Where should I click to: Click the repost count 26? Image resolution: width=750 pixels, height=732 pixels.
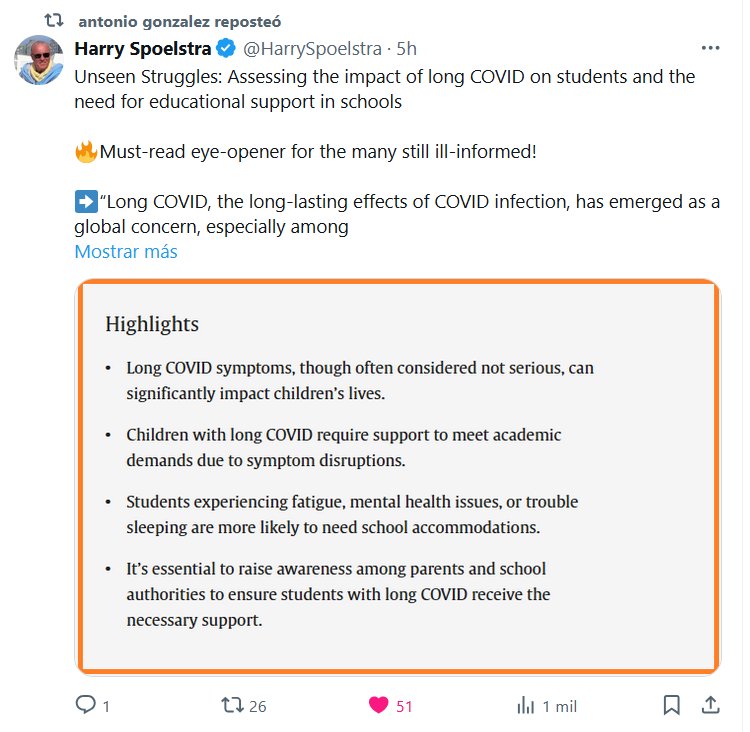pyautogui.click(x=258, y=706)
